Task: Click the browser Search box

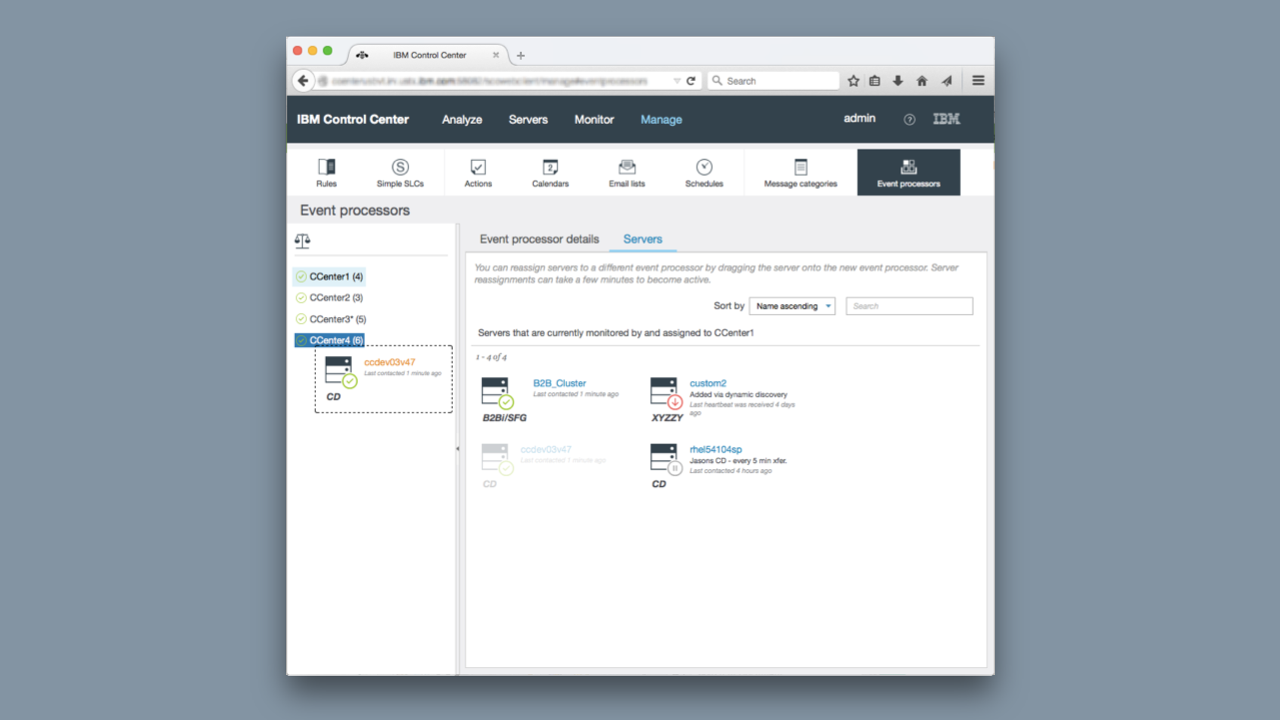Action: [x=773, y=81]
